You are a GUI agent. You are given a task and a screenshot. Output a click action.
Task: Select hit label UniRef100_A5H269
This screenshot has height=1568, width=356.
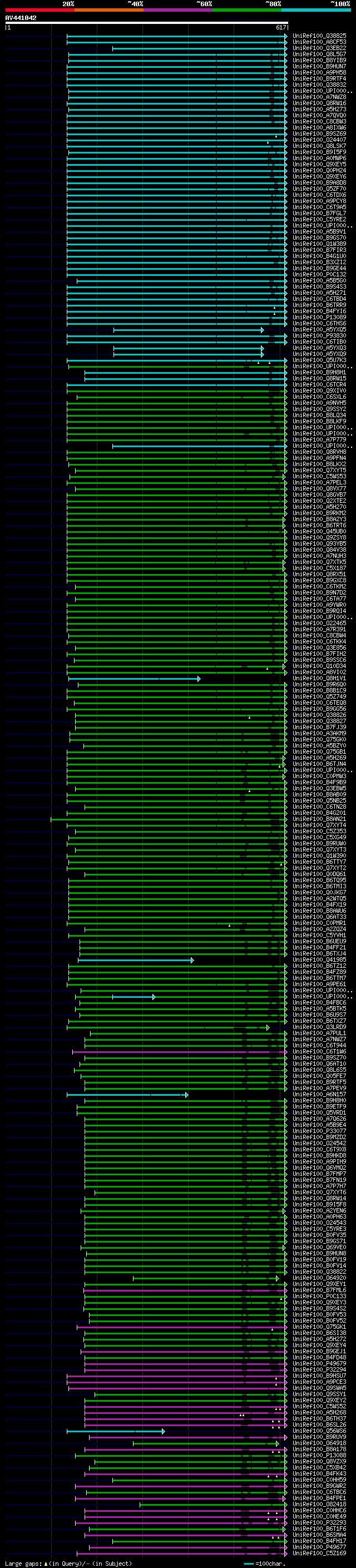coord(319,758)
